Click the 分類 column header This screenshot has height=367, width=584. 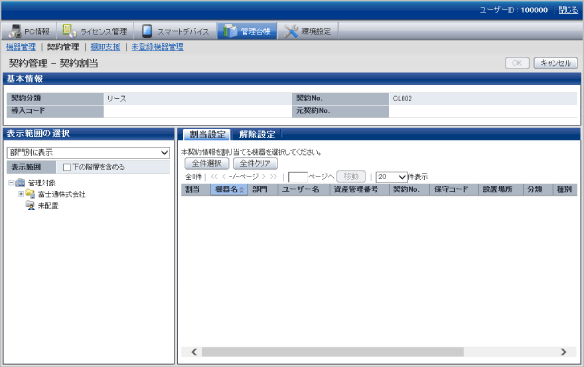(538, 189)
